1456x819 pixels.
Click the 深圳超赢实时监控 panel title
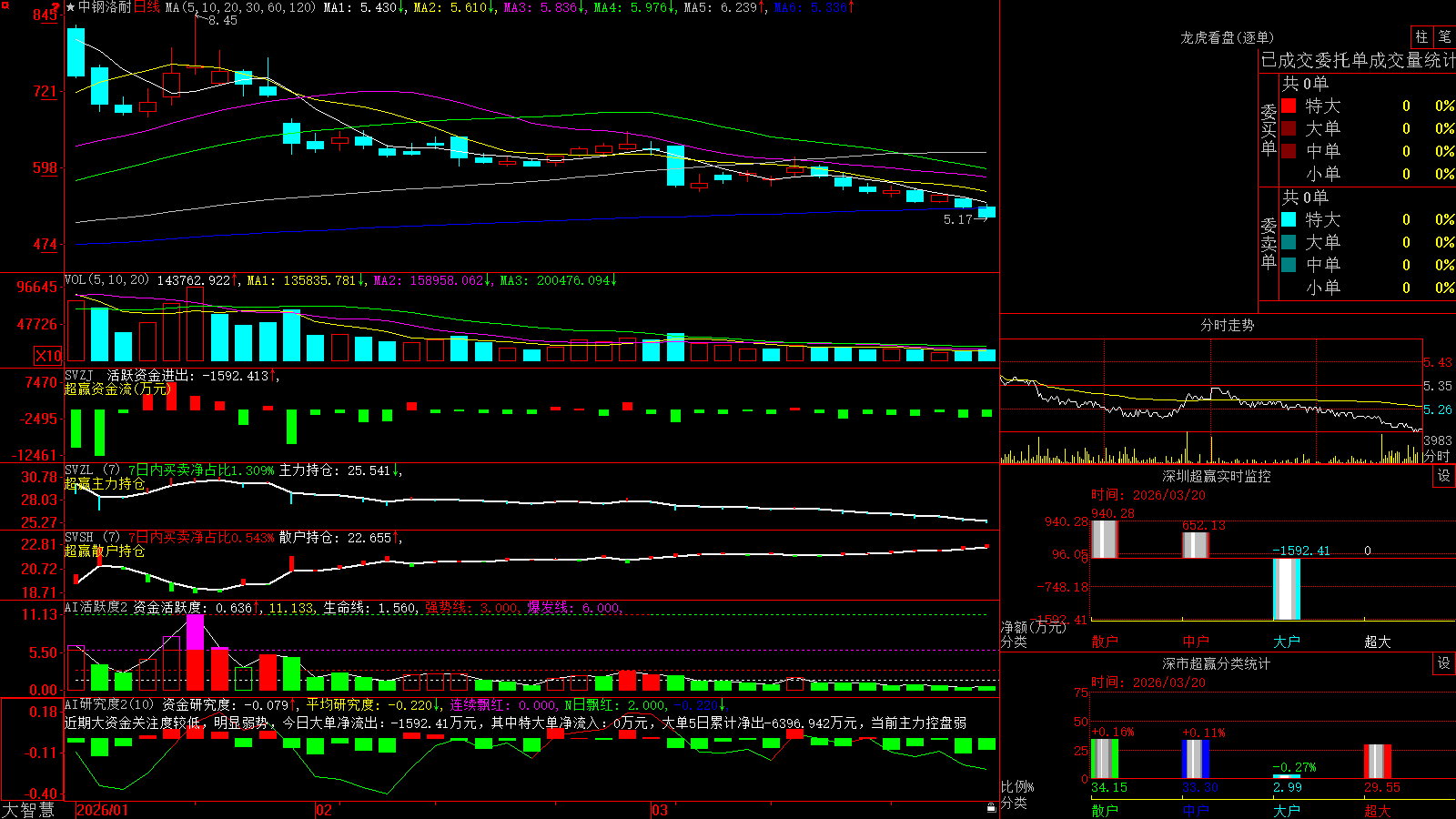(x=1216, y=476)
